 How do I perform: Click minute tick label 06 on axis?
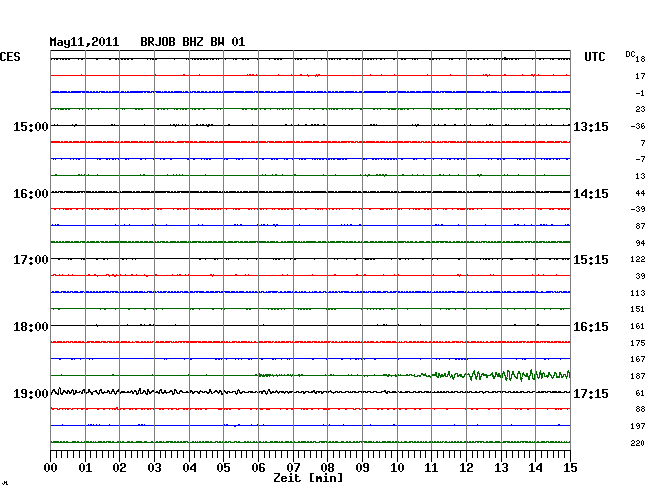click(x=258, y=467)
